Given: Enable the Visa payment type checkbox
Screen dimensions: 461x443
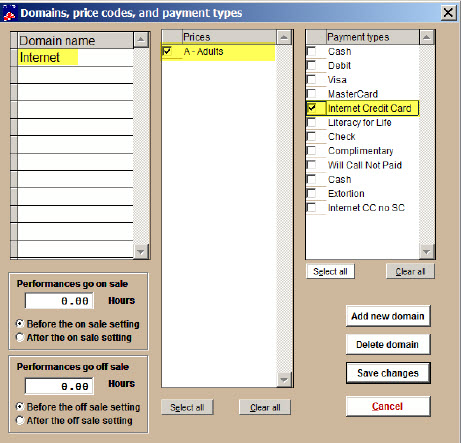Looking at the screenshot, I should point(311,79).
